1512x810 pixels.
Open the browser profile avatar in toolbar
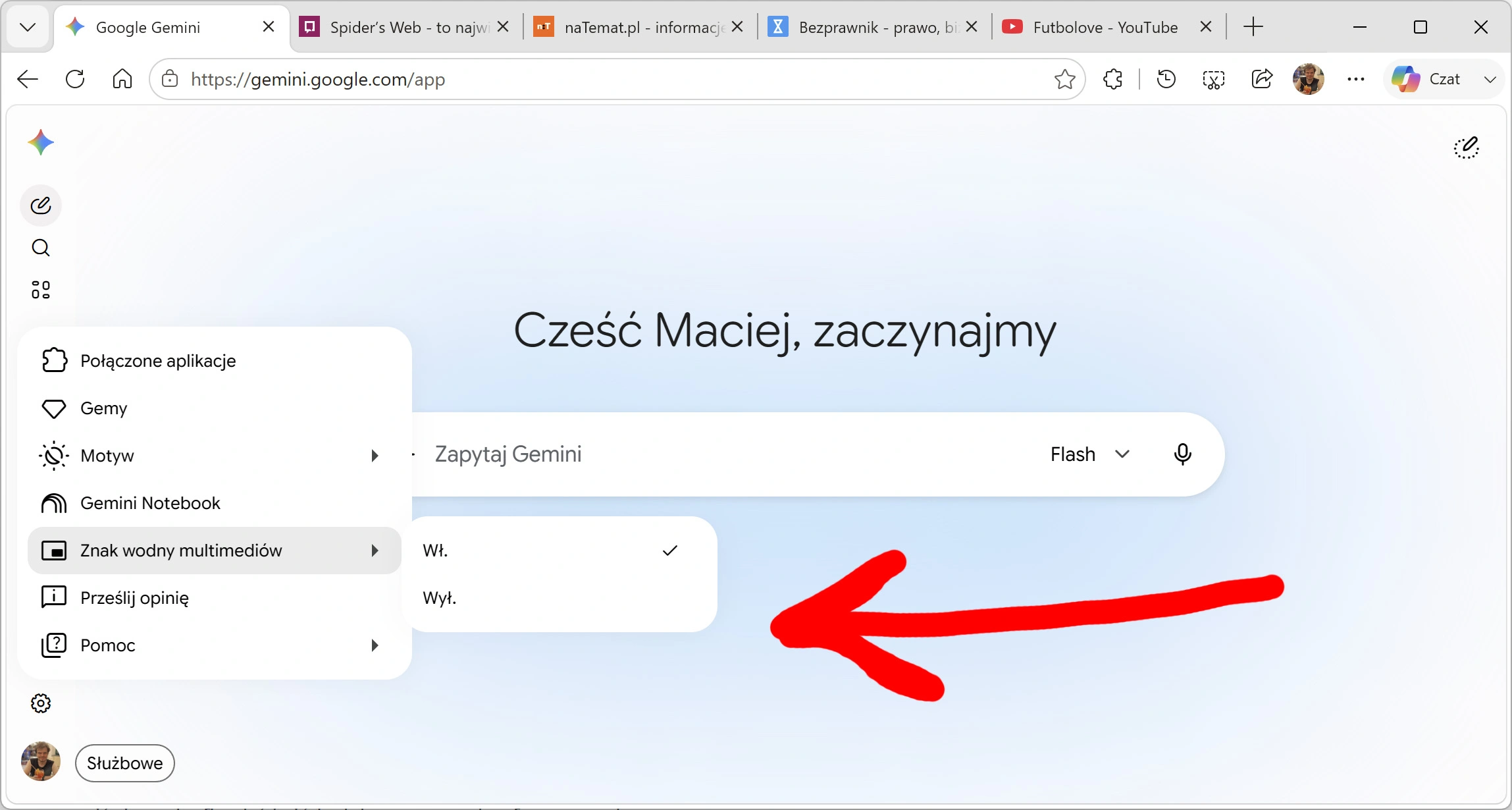coord(1308,79)
